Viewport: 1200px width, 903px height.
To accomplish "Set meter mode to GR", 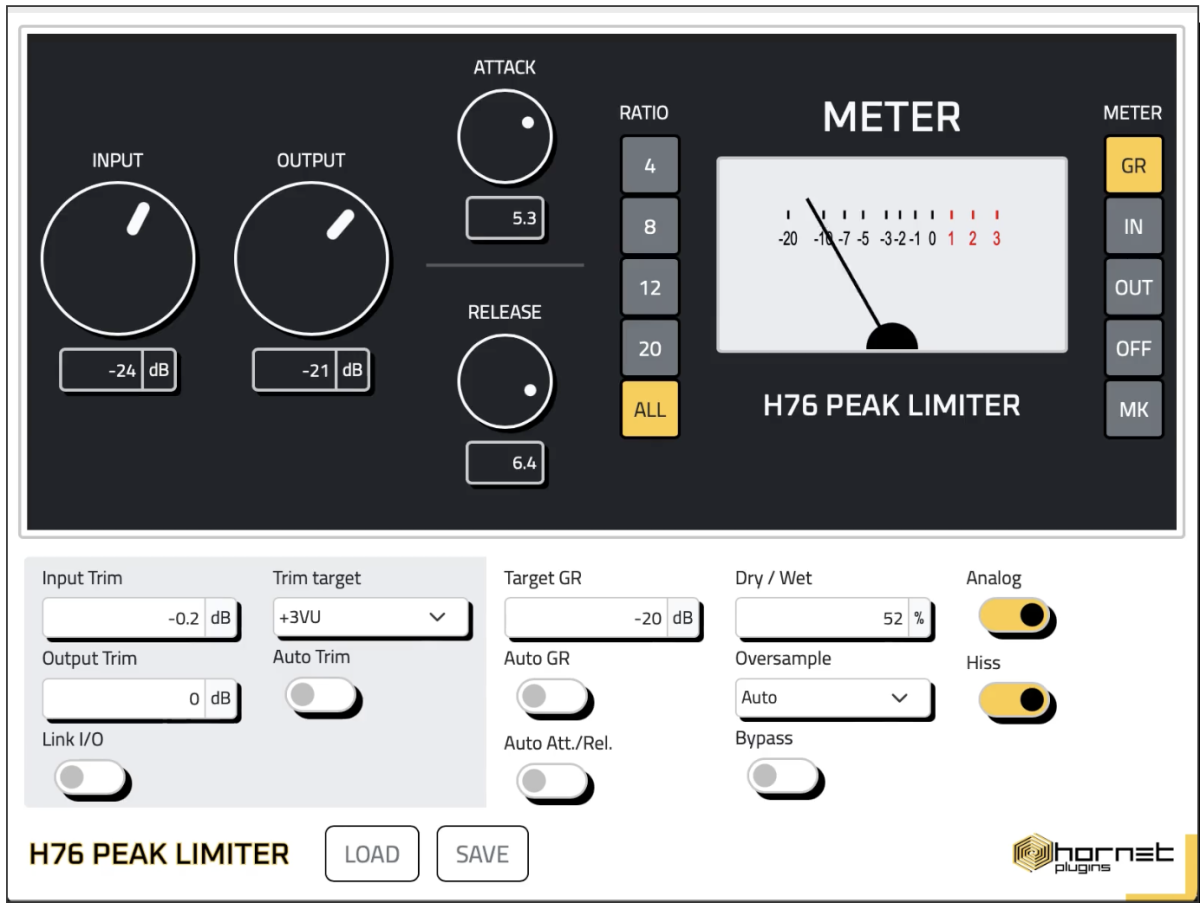I will click(x=1133, y=166).
